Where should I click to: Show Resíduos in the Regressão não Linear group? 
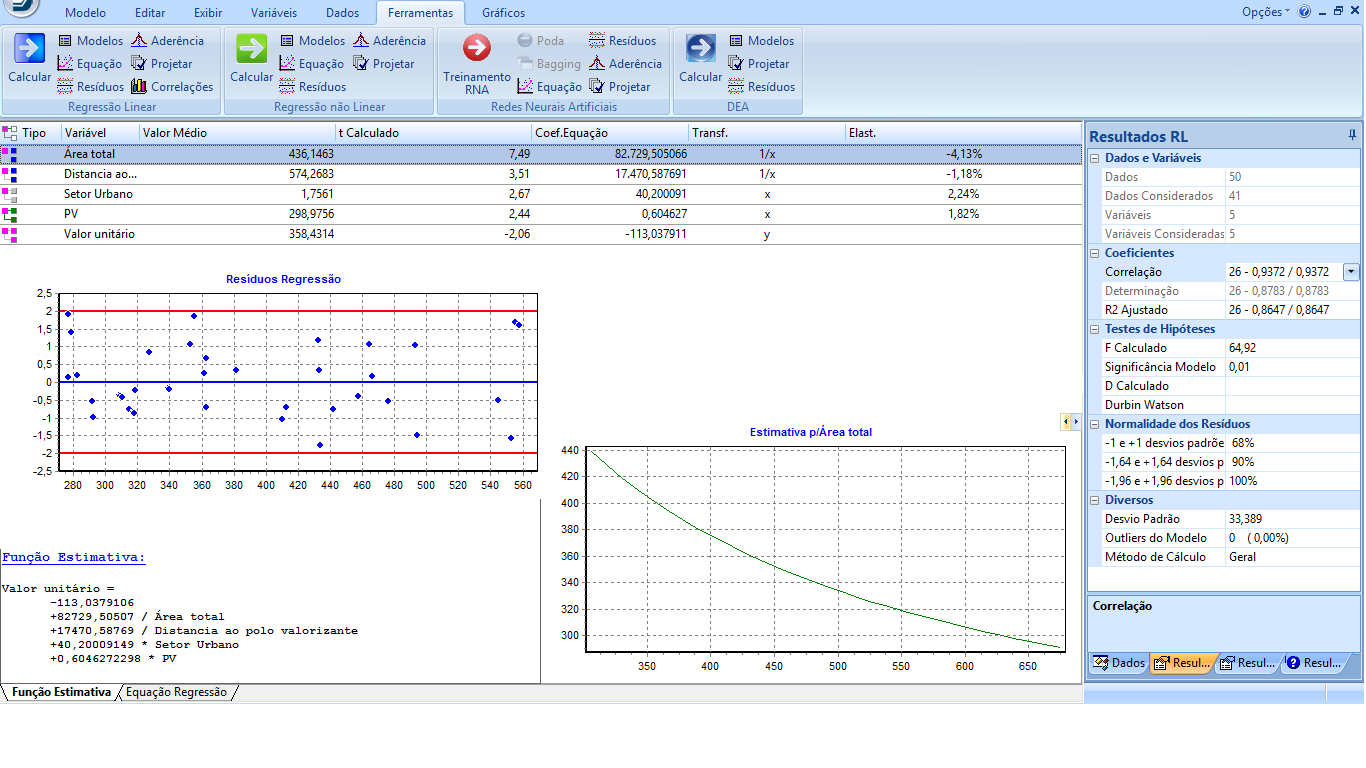(x=312, y=87)
